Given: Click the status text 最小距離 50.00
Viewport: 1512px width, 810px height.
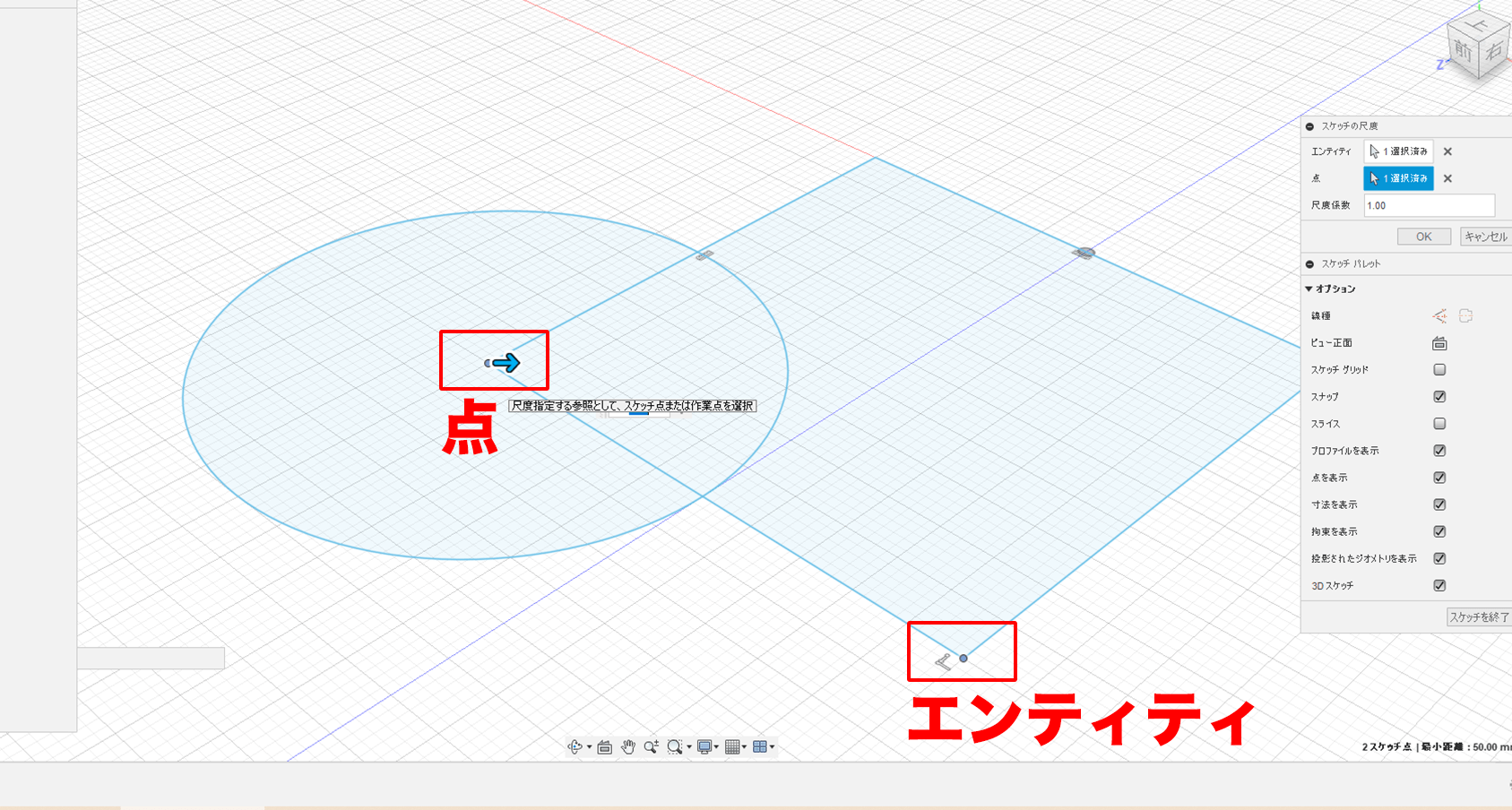Looking at the screenshot, I should click(1465, 746).
